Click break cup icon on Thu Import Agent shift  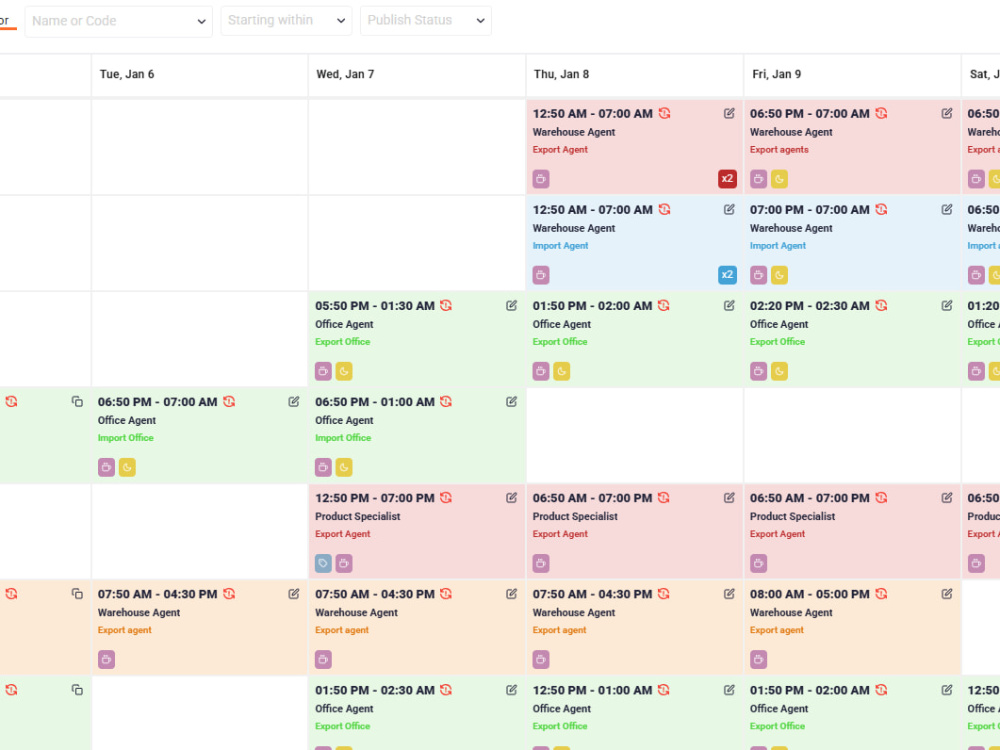tap(541, 275)
